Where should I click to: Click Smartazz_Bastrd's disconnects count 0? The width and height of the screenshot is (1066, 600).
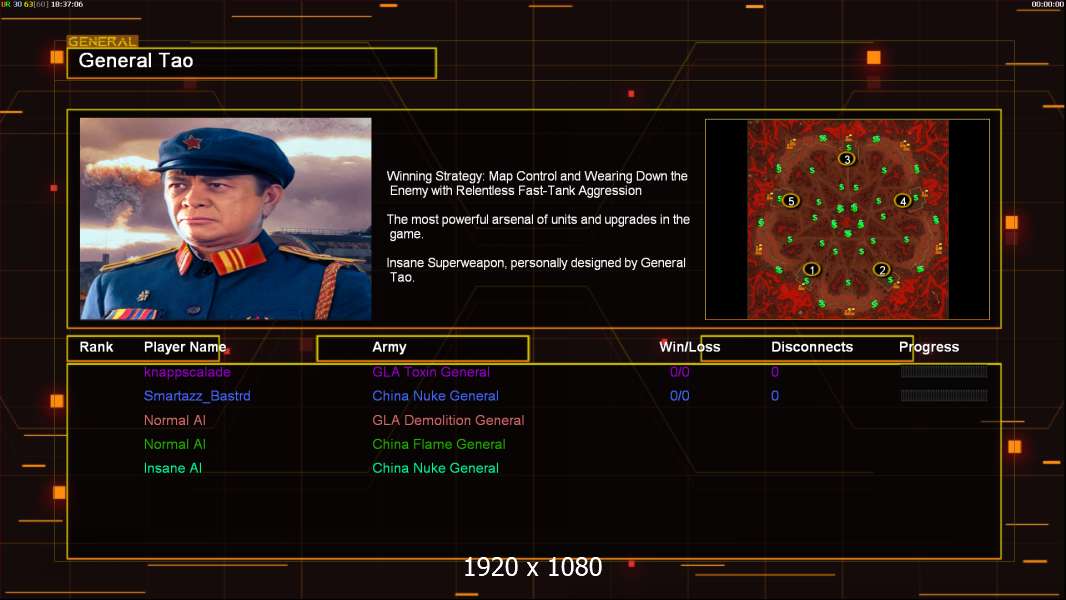click(775, 395)
